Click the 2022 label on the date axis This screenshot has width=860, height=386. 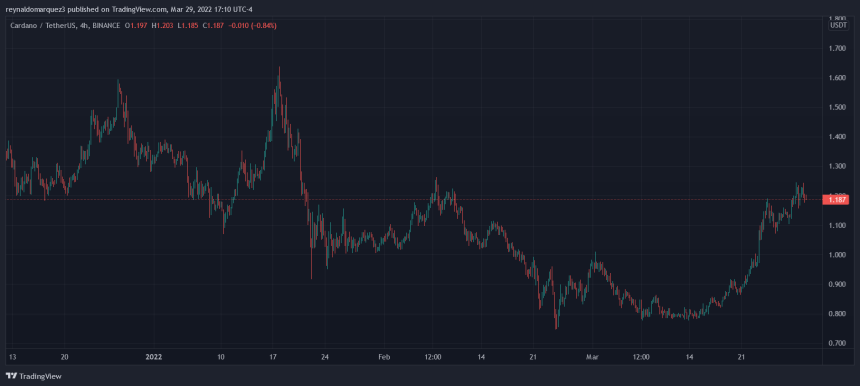[153, 357]
